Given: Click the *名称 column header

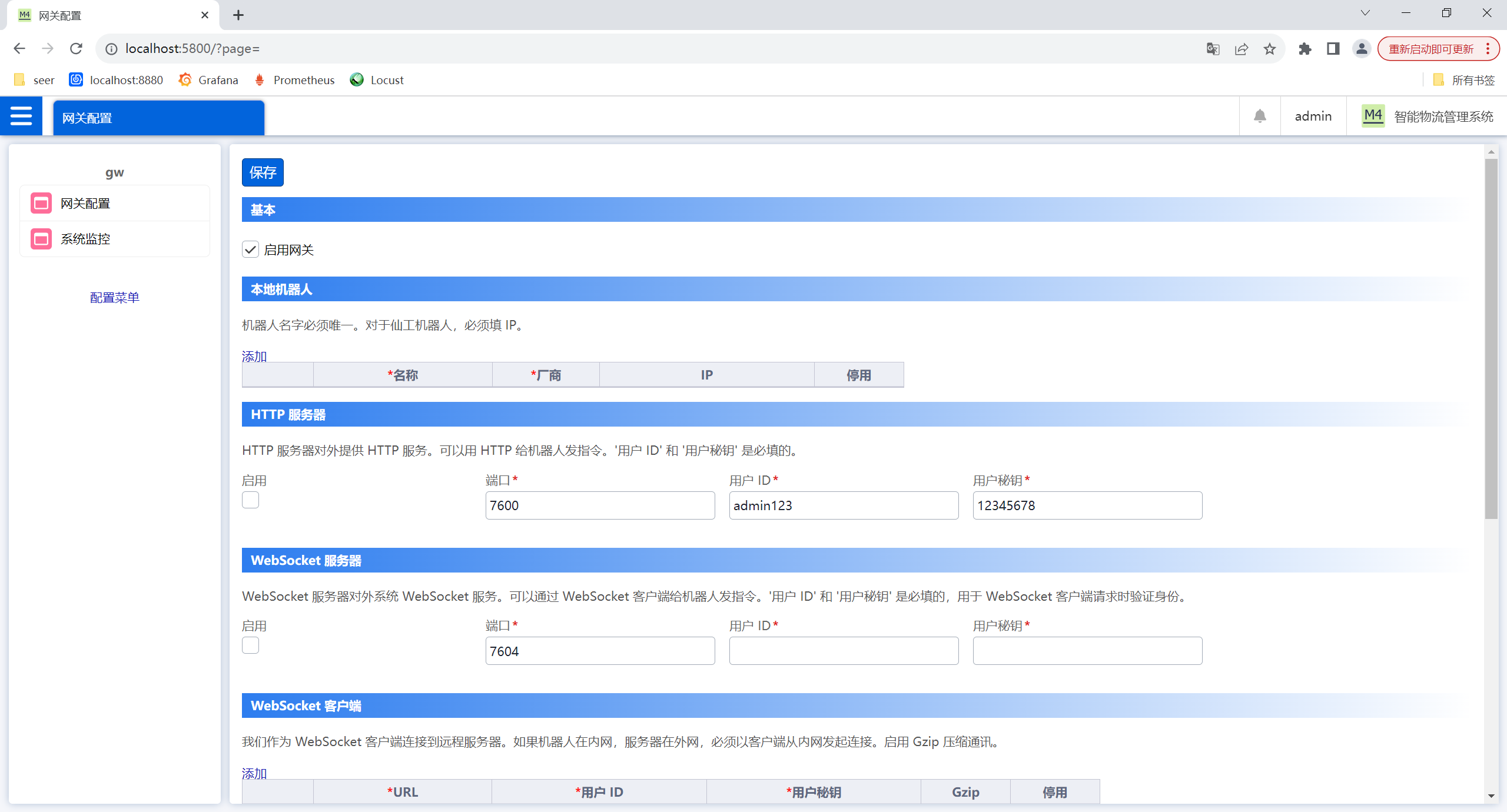Looking at the screenshot, I should 403,375.
